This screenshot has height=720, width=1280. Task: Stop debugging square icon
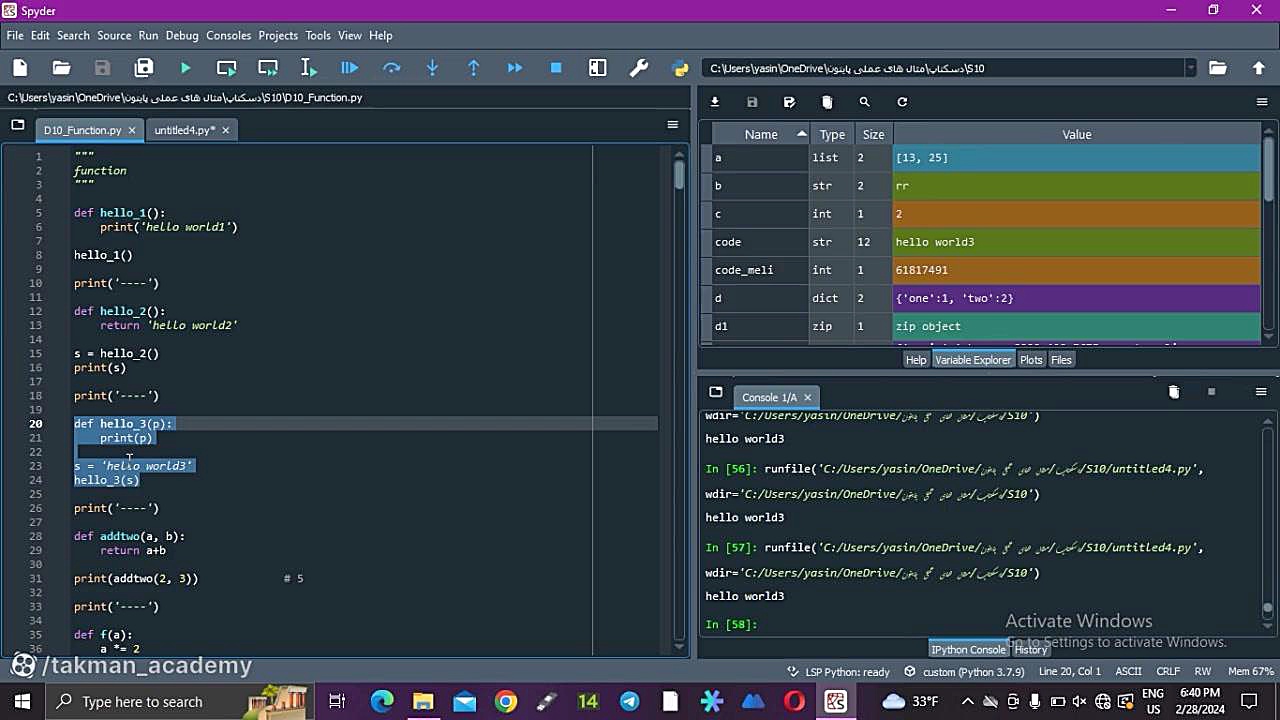coord(556,68)
